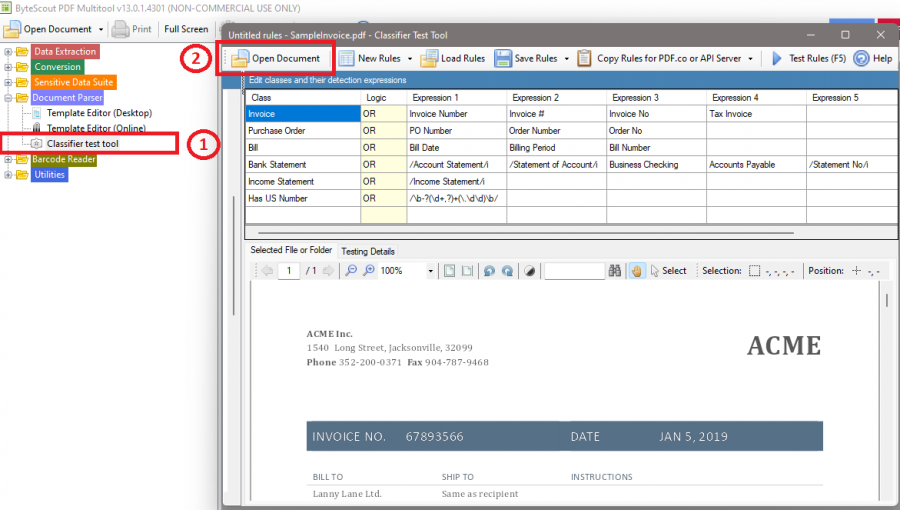Toggle the invert colors icon
Screen dimensions: 900x510
tap(530, 271)
